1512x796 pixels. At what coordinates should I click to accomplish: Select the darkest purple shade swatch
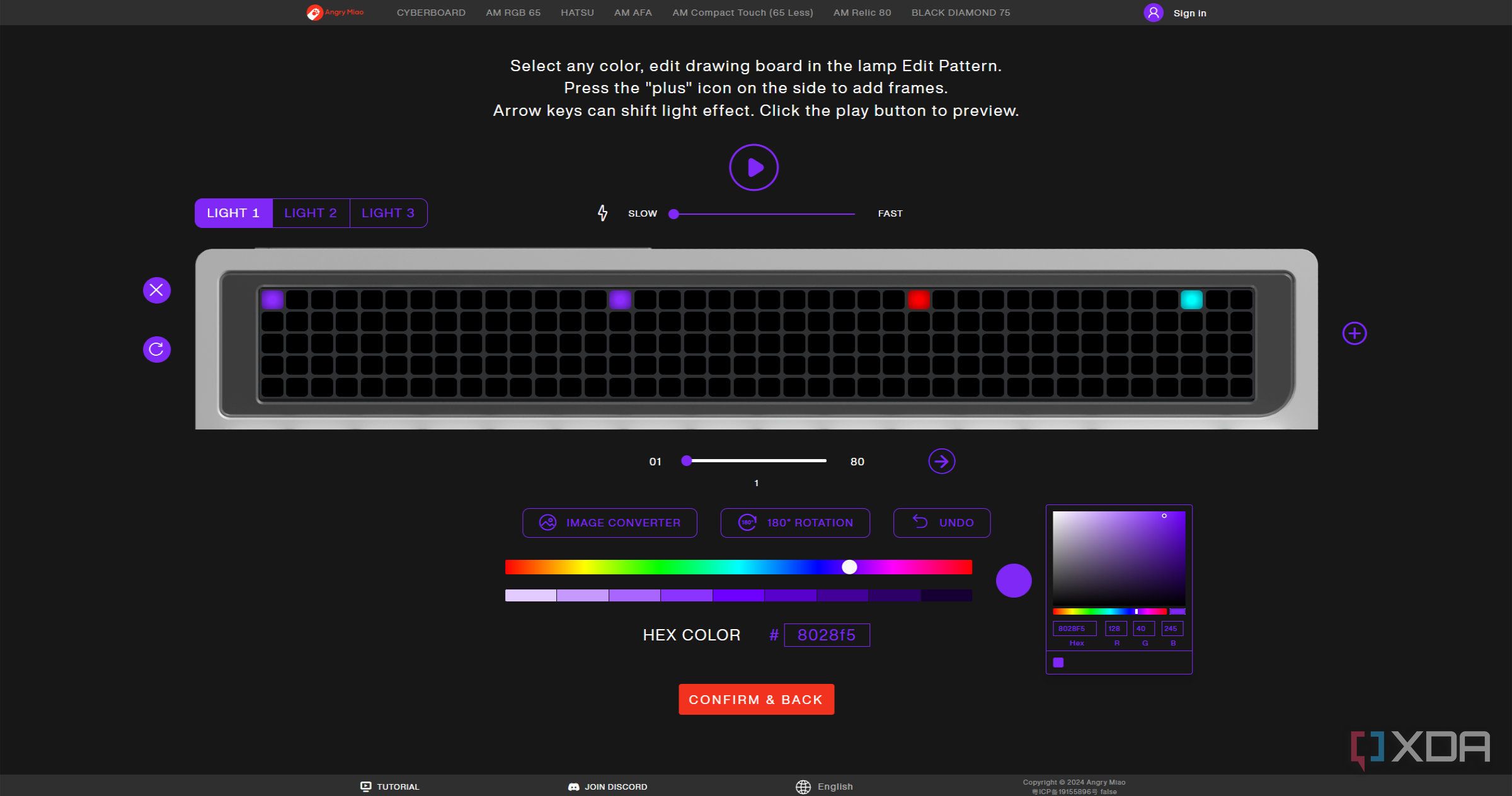tap(946, 595)
